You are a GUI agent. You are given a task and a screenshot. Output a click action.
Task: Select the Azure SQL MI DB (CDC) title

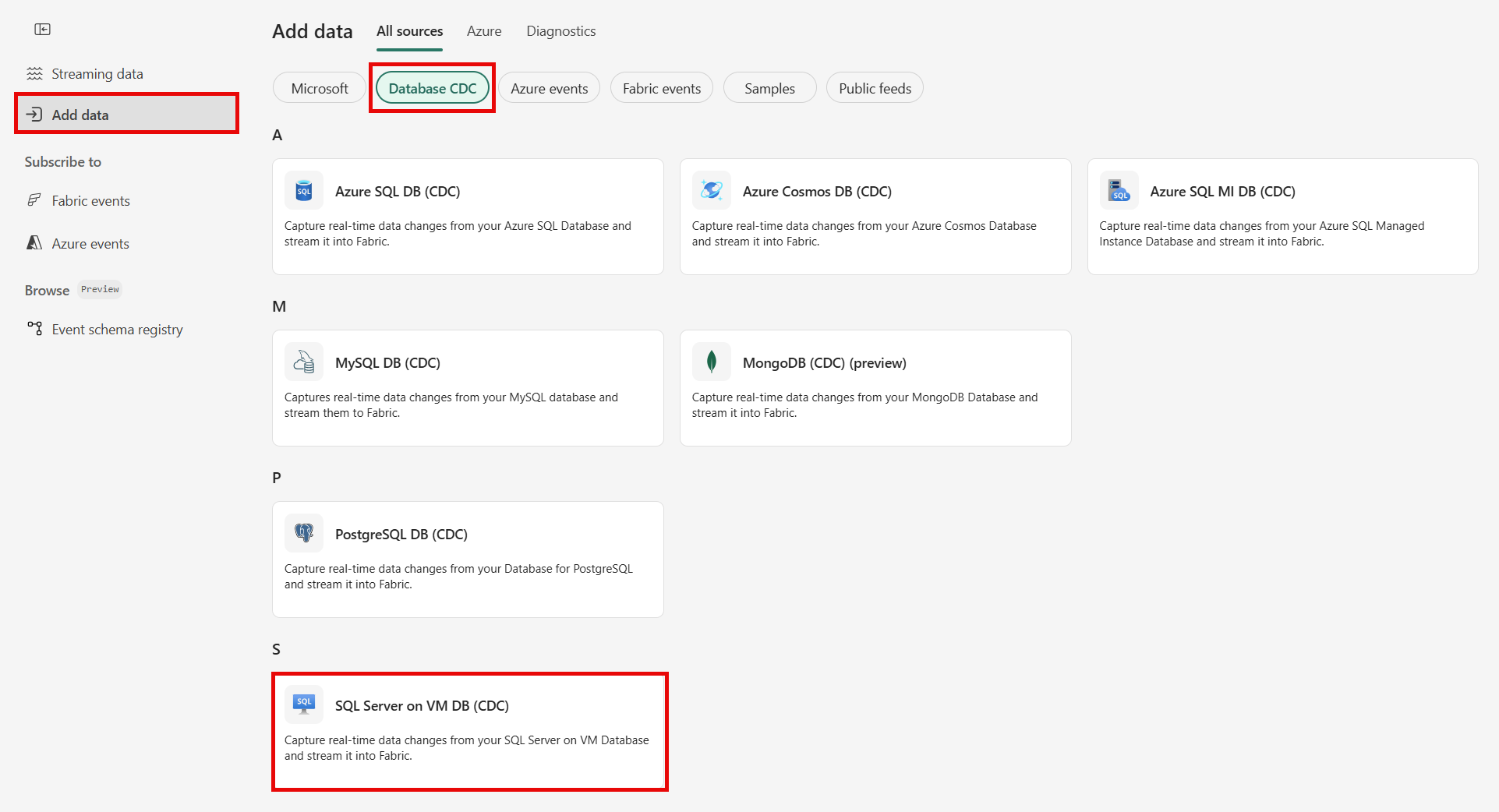click(1223, 192)
